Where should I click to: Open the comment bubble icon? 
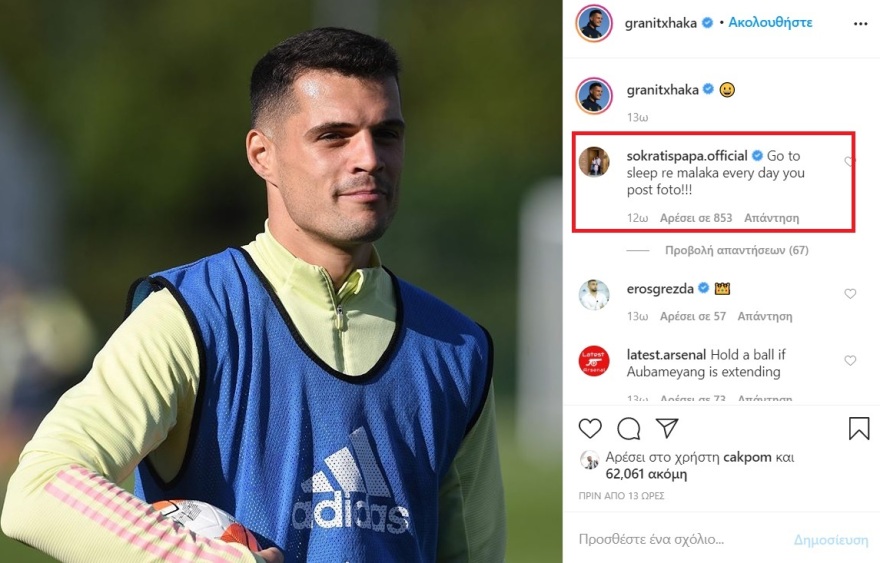[629, 428]
